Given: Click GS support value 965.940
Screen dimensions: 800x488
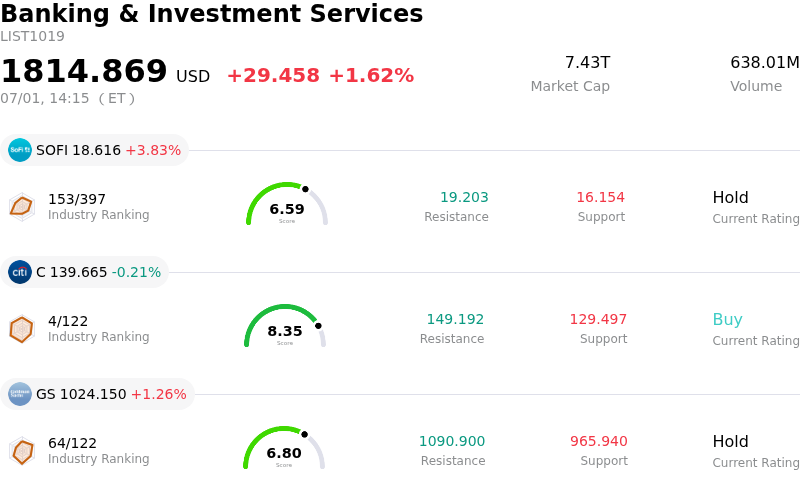Looking at the screenshot, I should coord(598,441).
